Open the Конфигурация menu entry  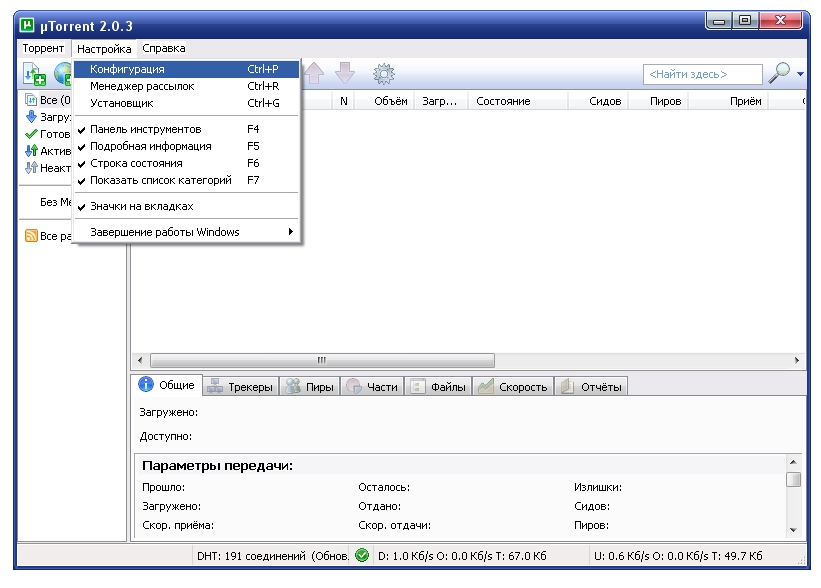(x=186, y=69)
